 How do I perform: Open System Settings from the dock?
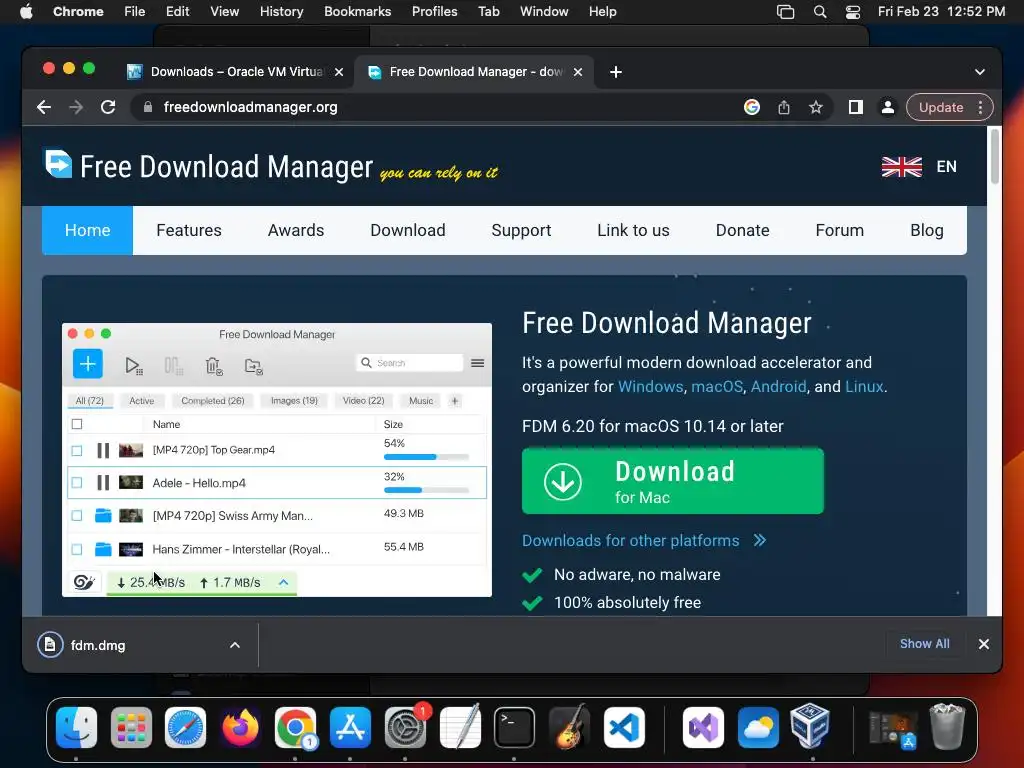(405, 727)
